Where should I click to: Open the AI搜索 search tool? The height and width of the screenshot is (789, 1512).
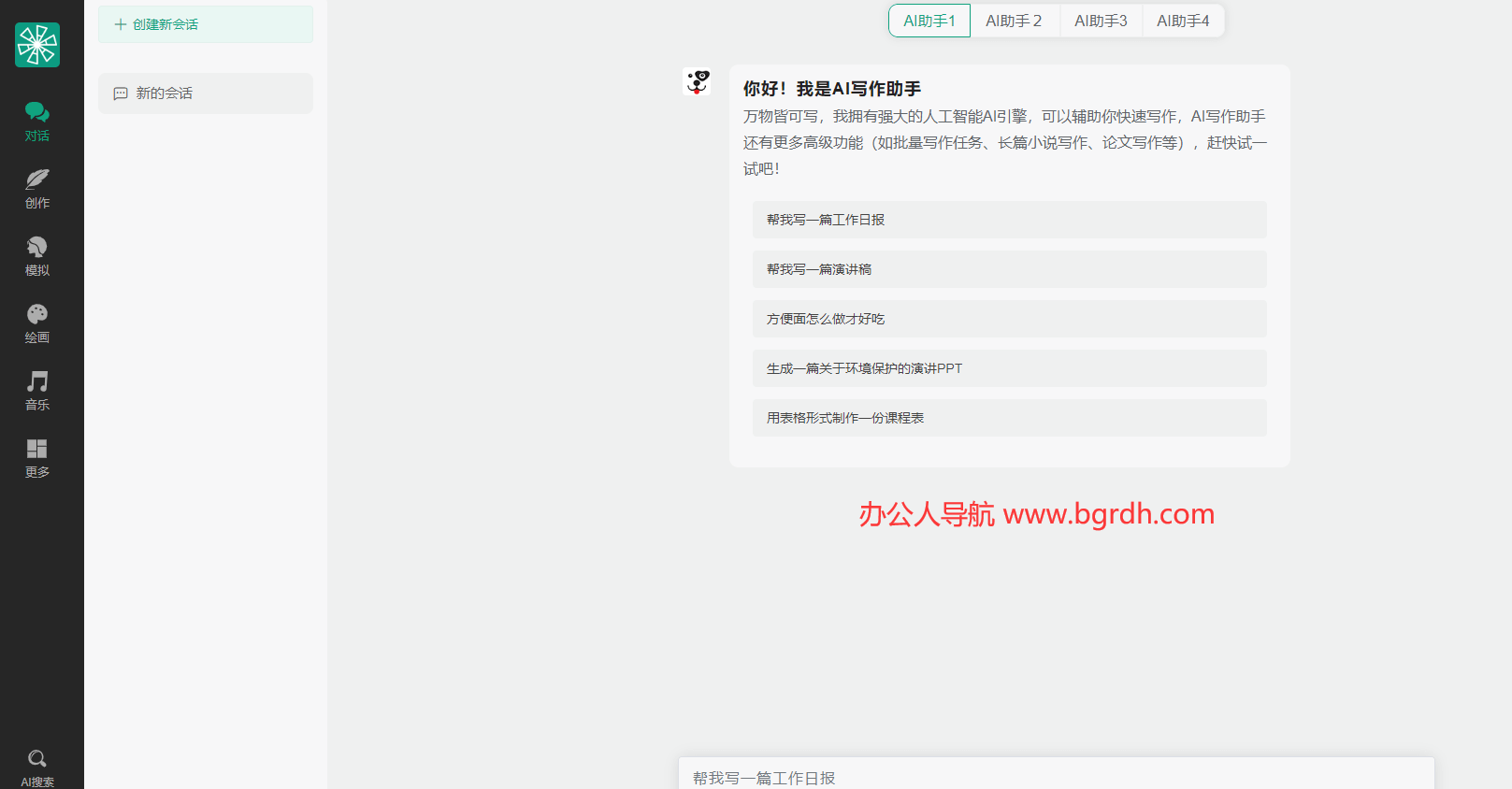37,767
